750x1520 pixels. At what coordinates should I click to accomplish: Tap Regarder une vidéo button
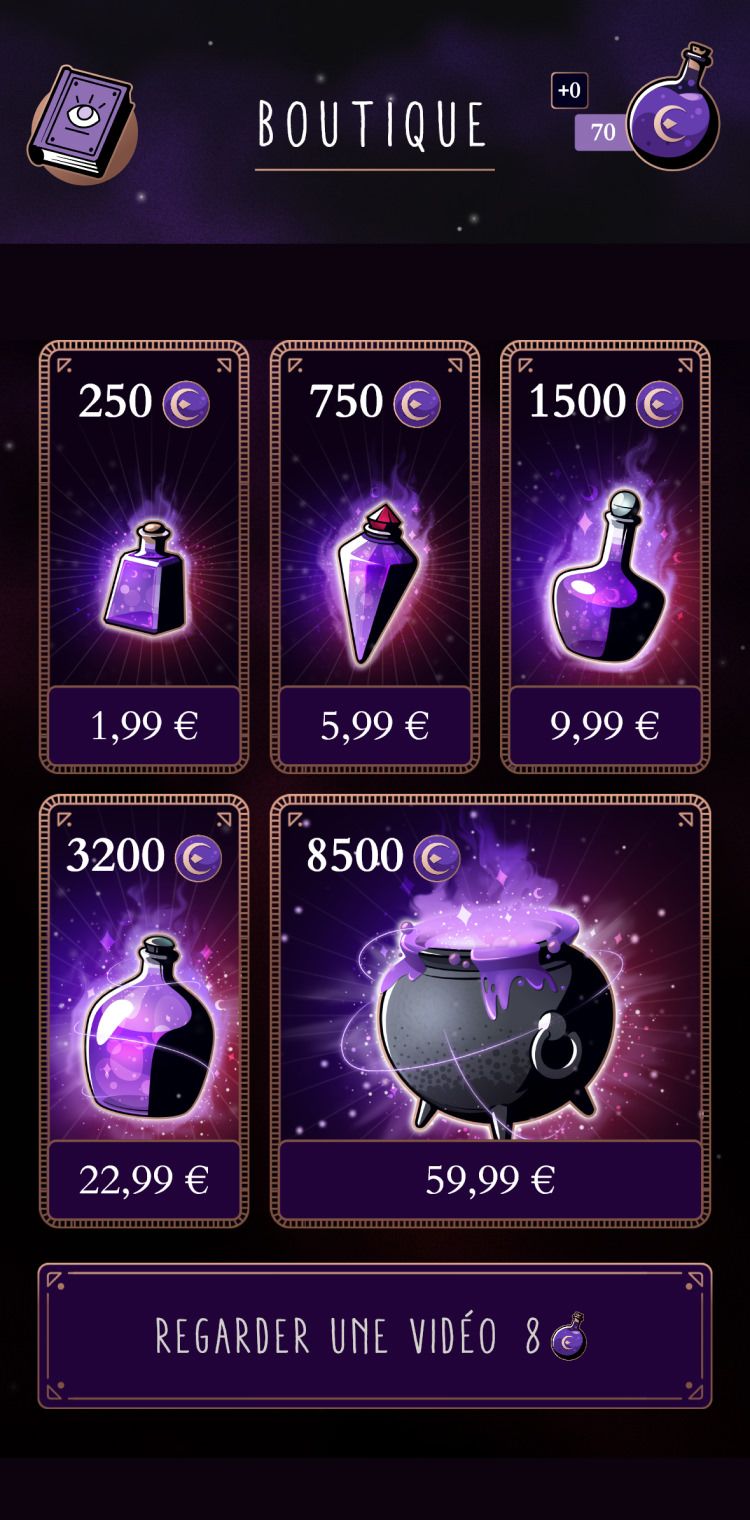375,1336
